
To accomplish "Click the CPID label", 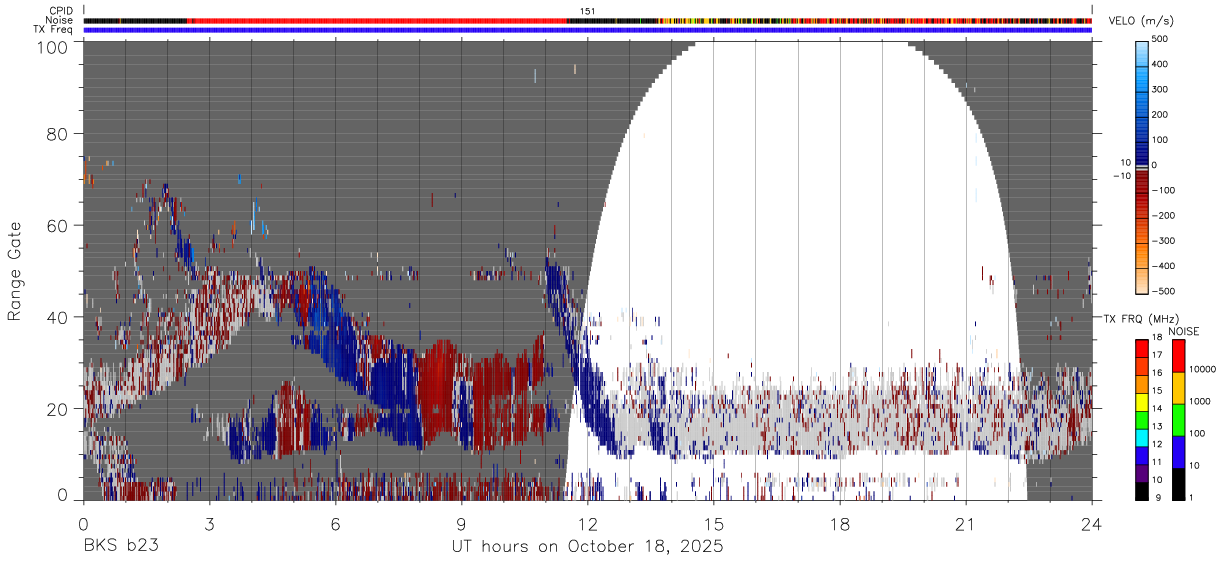I will tap(61, 11).
